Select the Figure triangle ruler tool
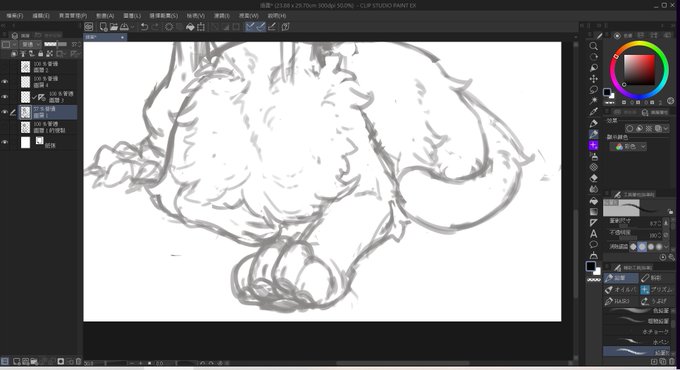This screenshot has width=680, height=370. tap(593, 223)
